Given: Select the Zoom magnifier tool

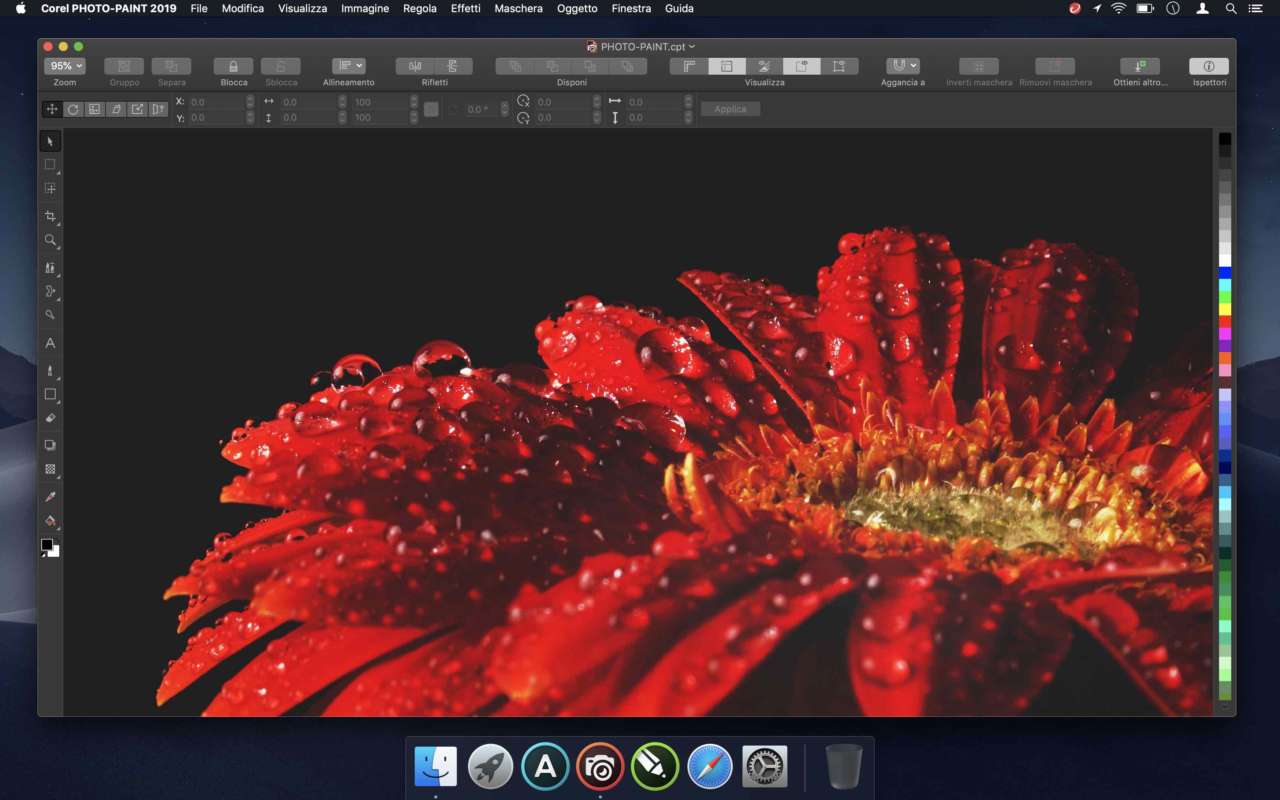Looking at the screenshot, I should pyautogui.click(x=50, y=240).
